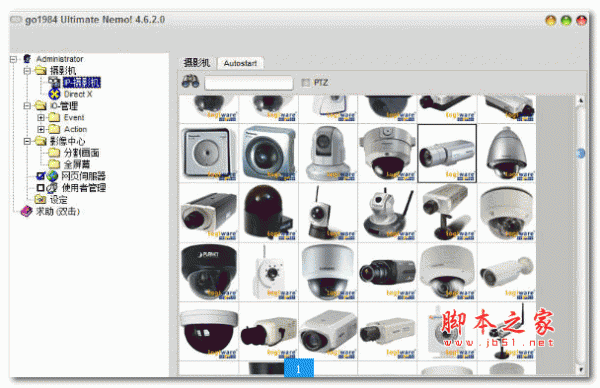The height and width of the screenshot is (388, 600).
Task: Click the camera search input field
Action: 249,83
